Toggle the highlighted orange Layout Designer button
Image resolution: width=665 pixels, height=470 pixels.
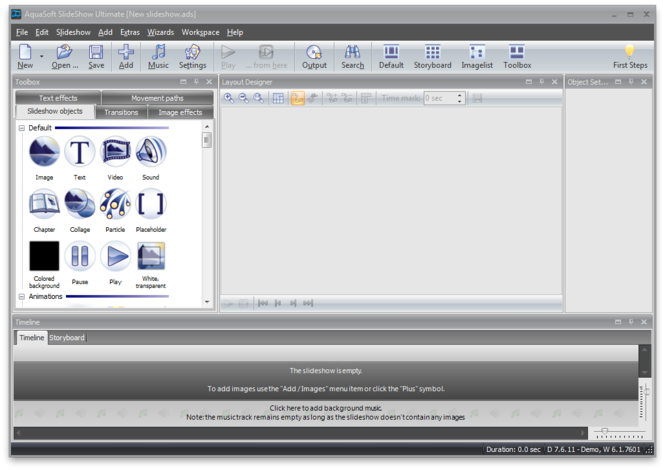[x=298, y=98]
